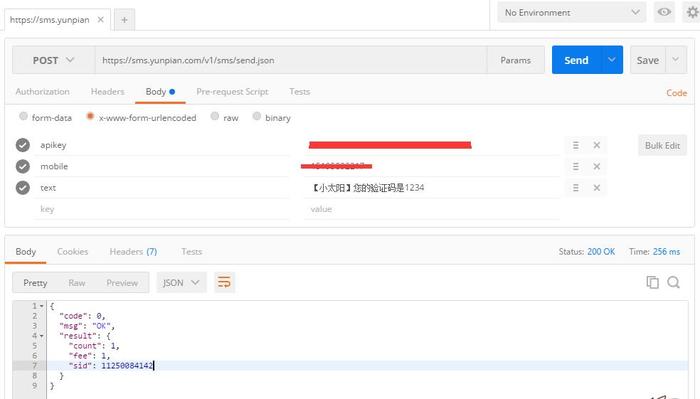Click the 200 OK status text
700x399 pixels.
click(601, 252)
